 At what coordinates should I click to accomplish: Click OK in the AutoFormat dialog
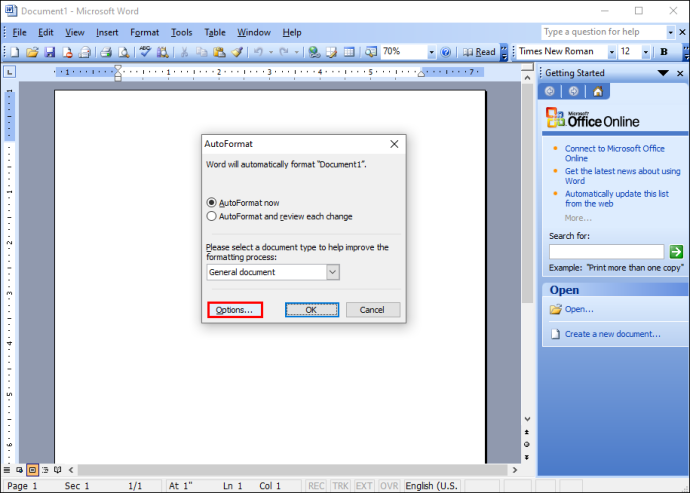coord(312,309)
